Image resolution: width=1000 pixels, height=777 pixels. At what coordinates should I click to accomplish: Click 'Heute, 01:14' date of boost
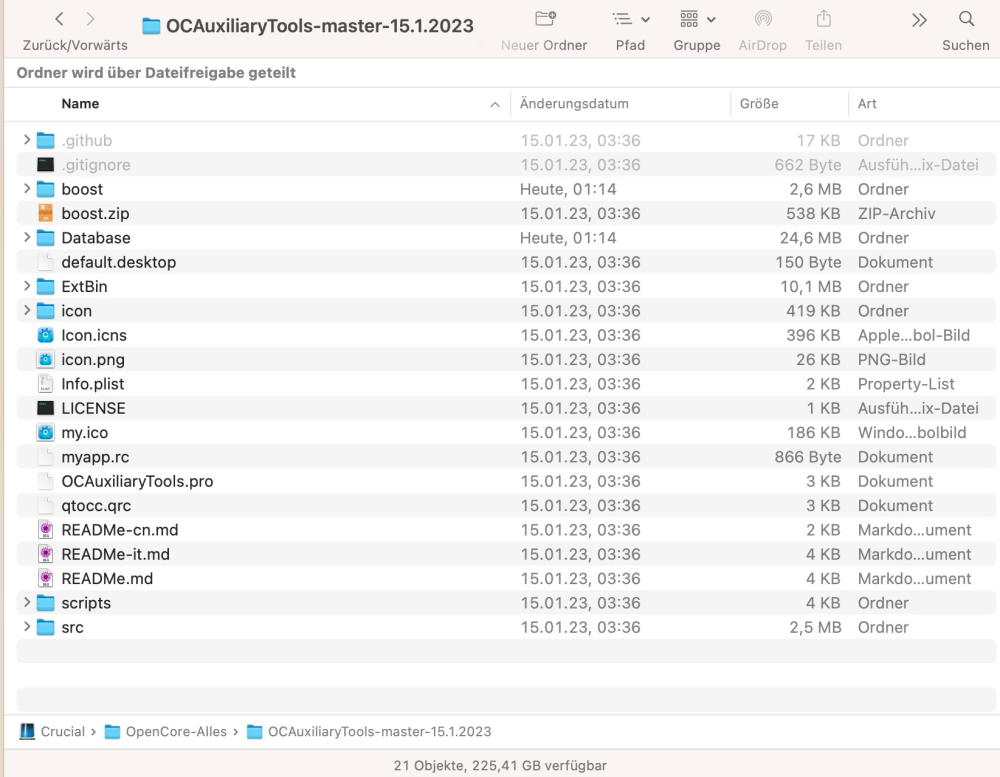[568, 189]
